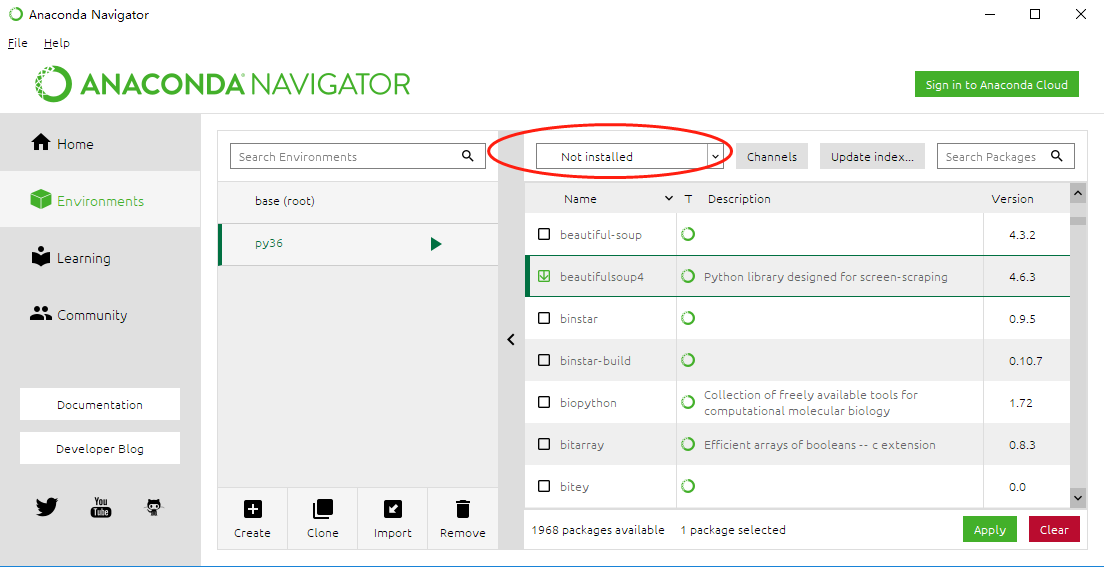Click the biopython package name
Screen dimensions: 1104x568
coord(588,403)
